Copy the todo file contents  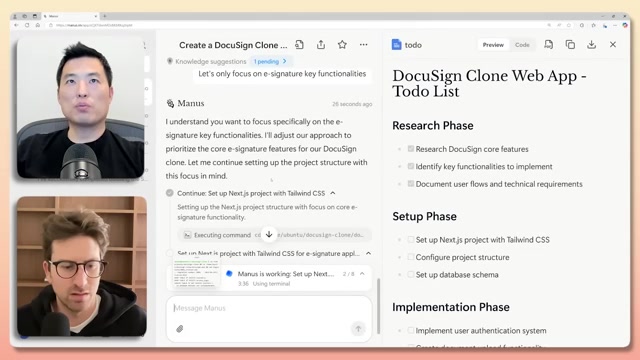[x=570, y=44]
